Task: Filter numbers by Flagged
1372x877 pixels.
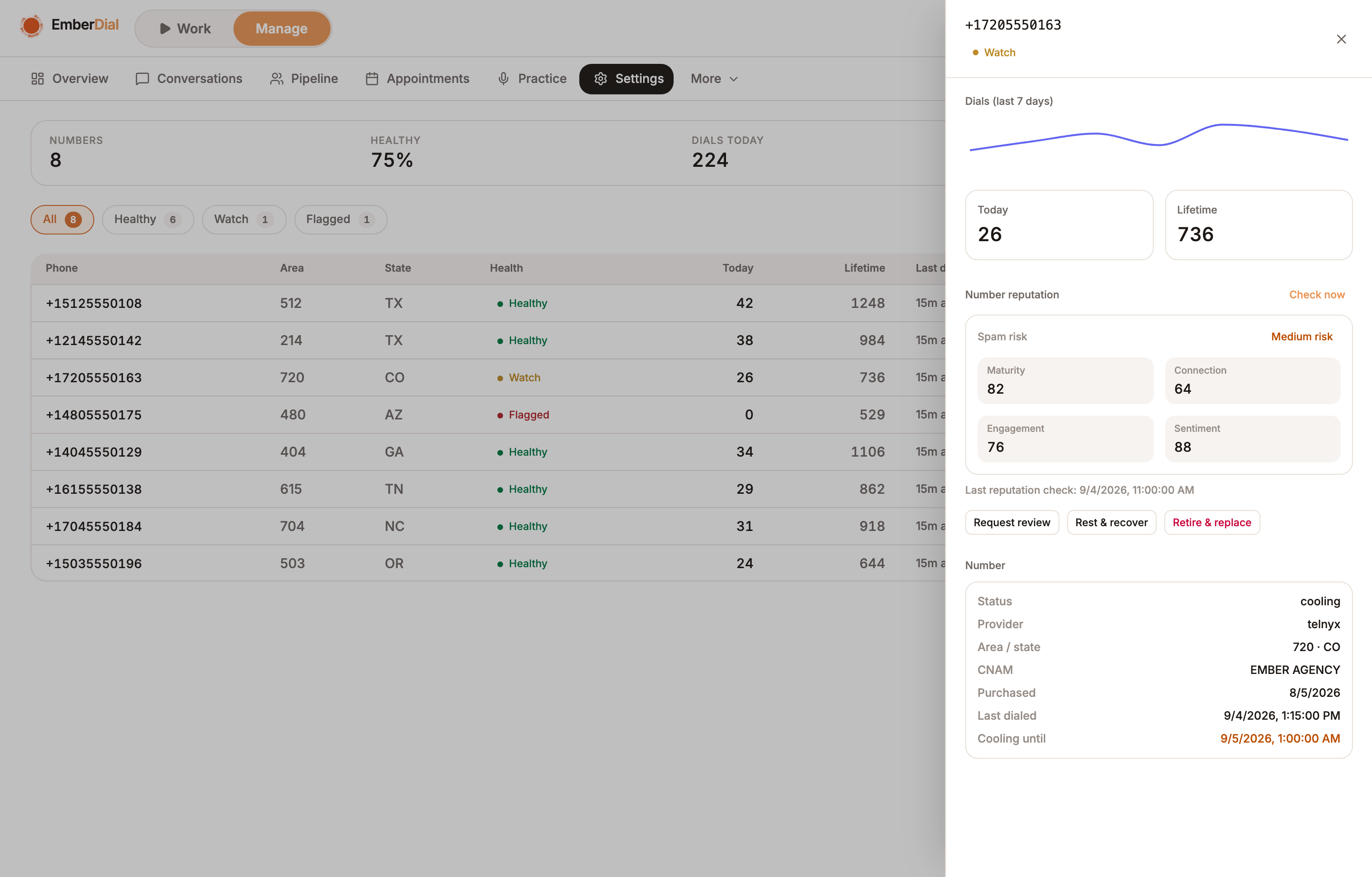Action: tap(341, 220)
